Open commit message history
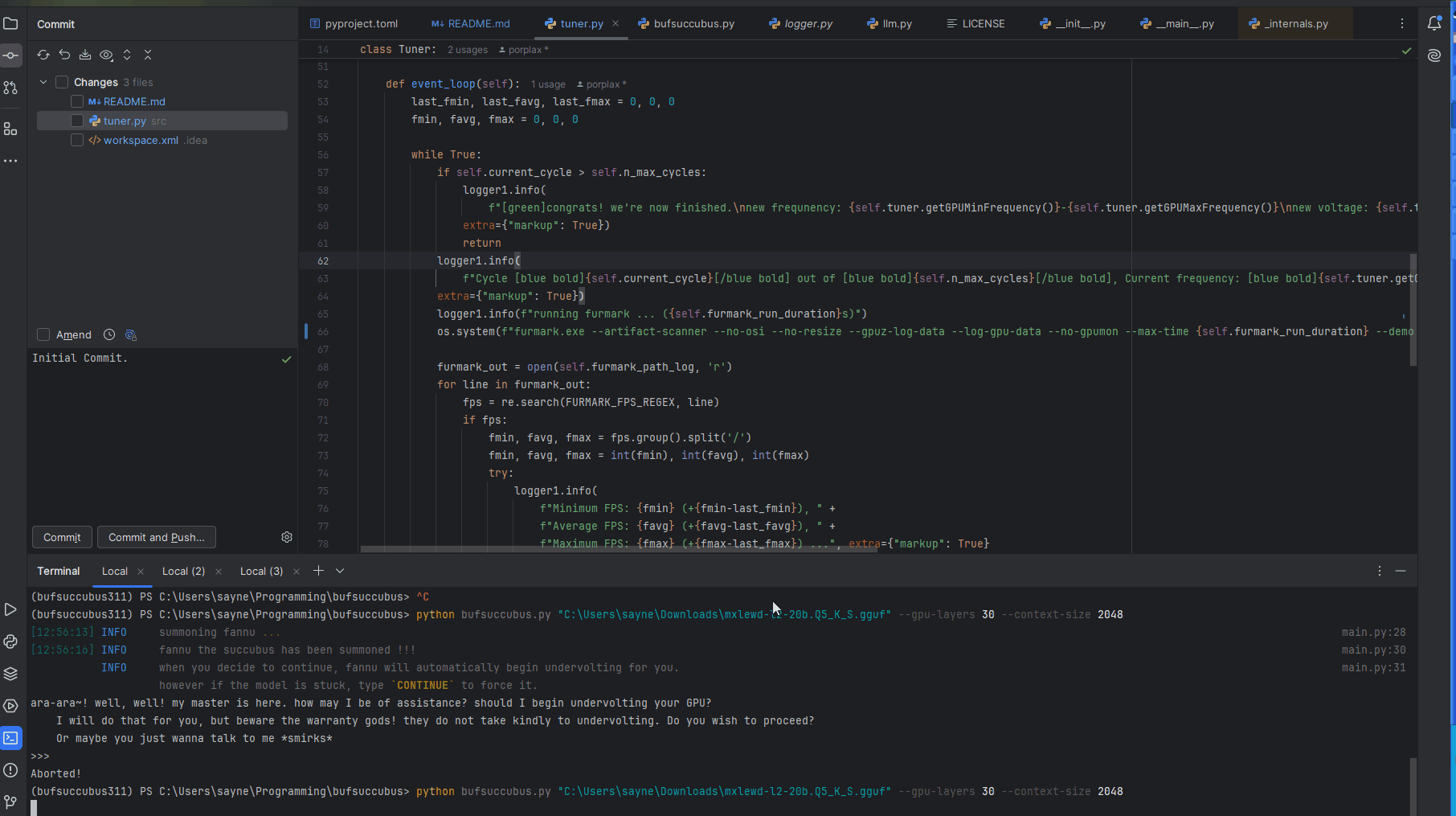1456x816 pixels. (x=109, y=334)
